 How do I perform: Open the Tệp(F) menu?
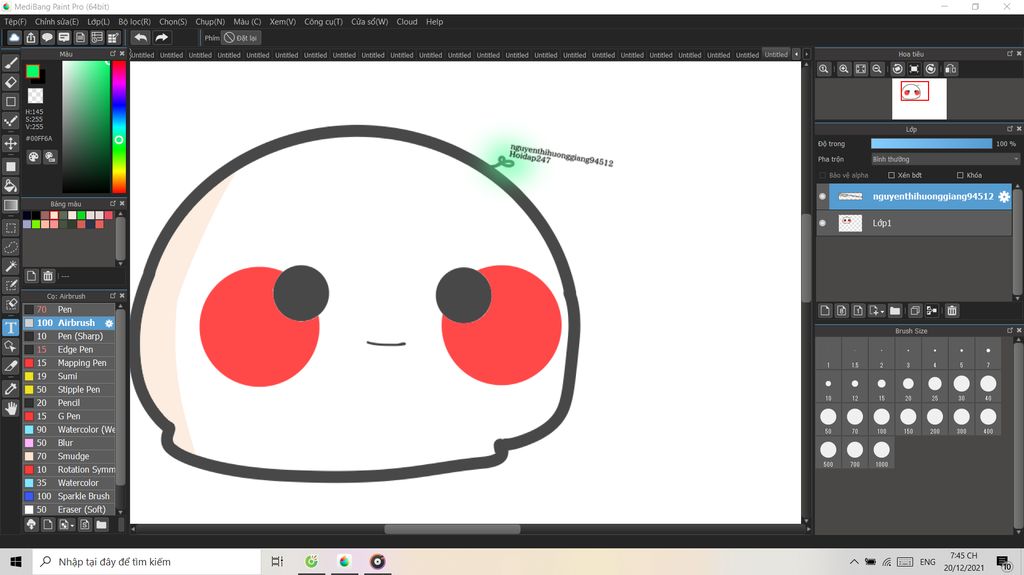point(15,22)
